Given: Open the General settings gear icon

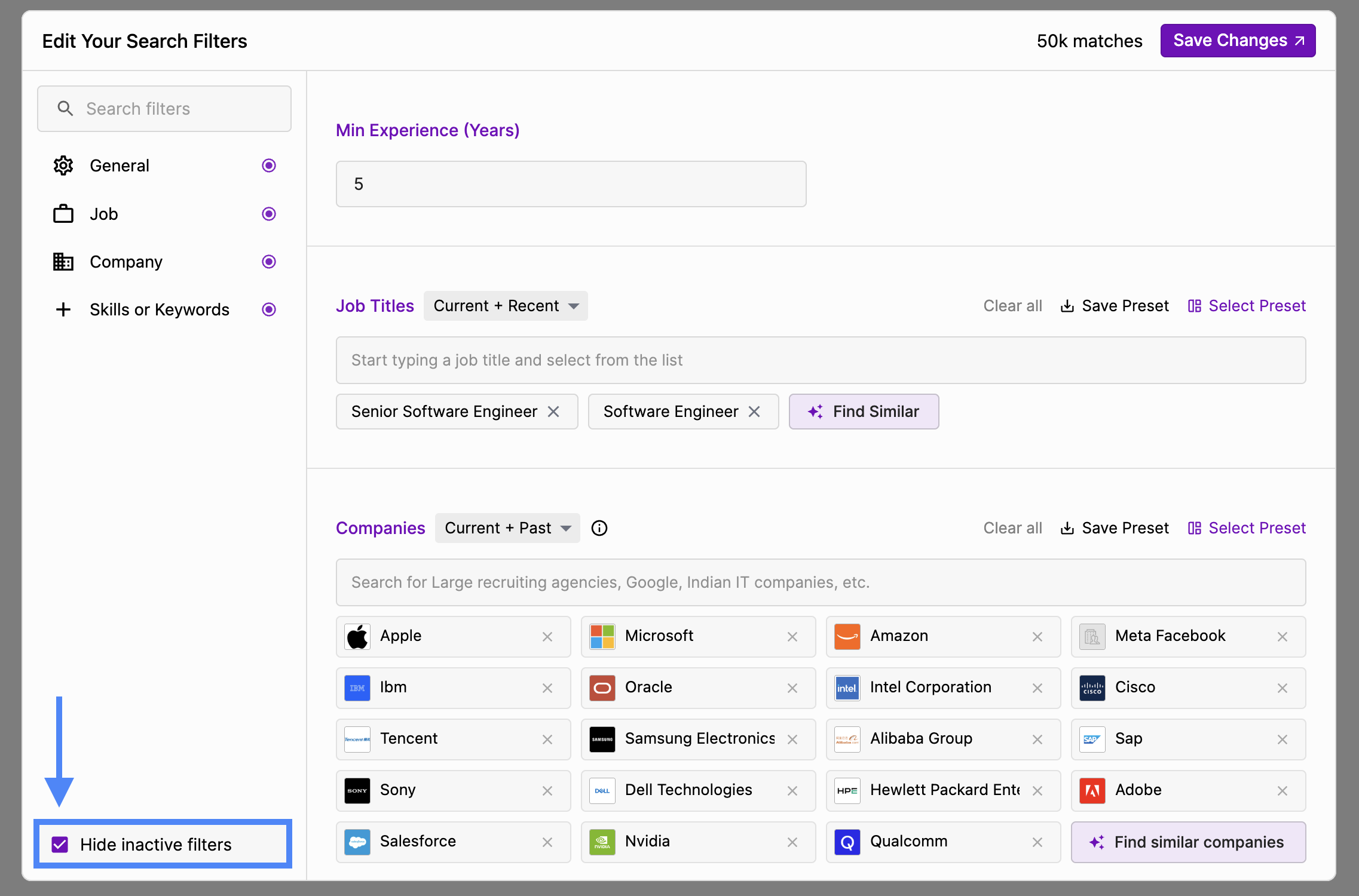Looking at the screenshot, I should point(63,165).
